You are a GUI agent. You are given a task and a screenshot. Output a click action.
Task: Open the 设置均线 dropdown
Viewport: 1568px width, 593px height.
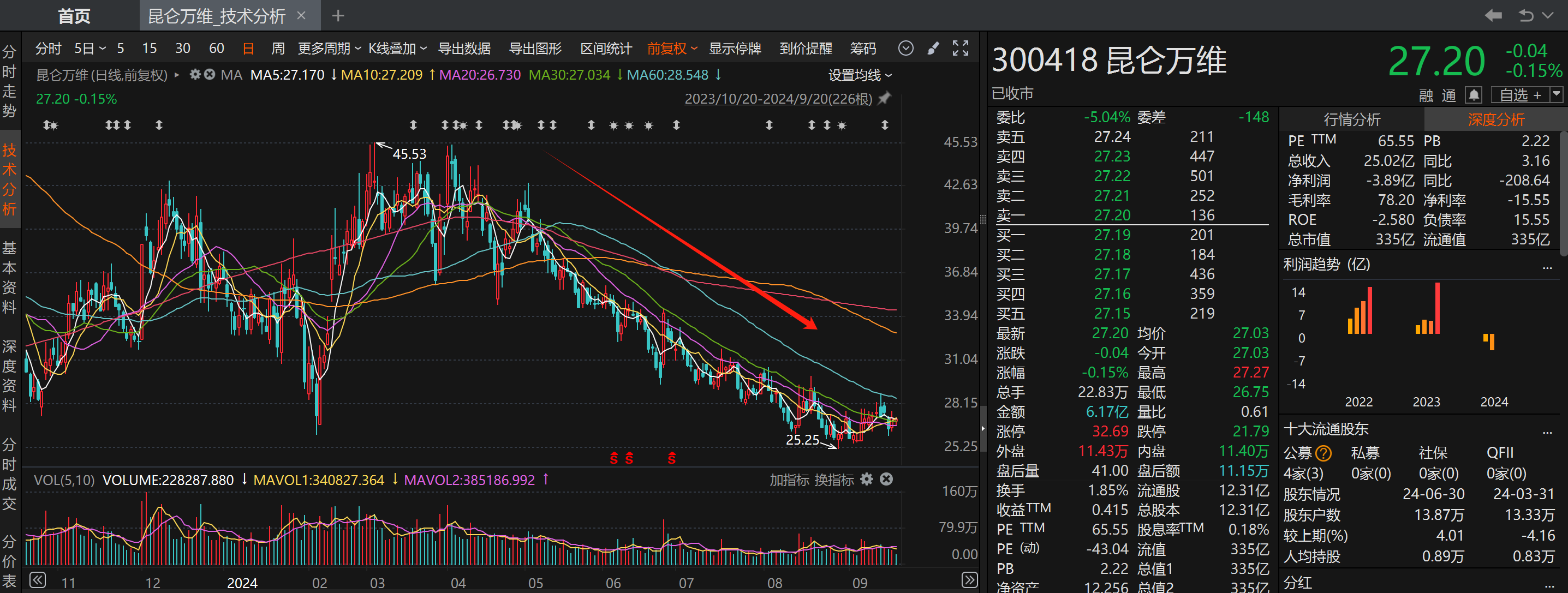pos(860,75)
